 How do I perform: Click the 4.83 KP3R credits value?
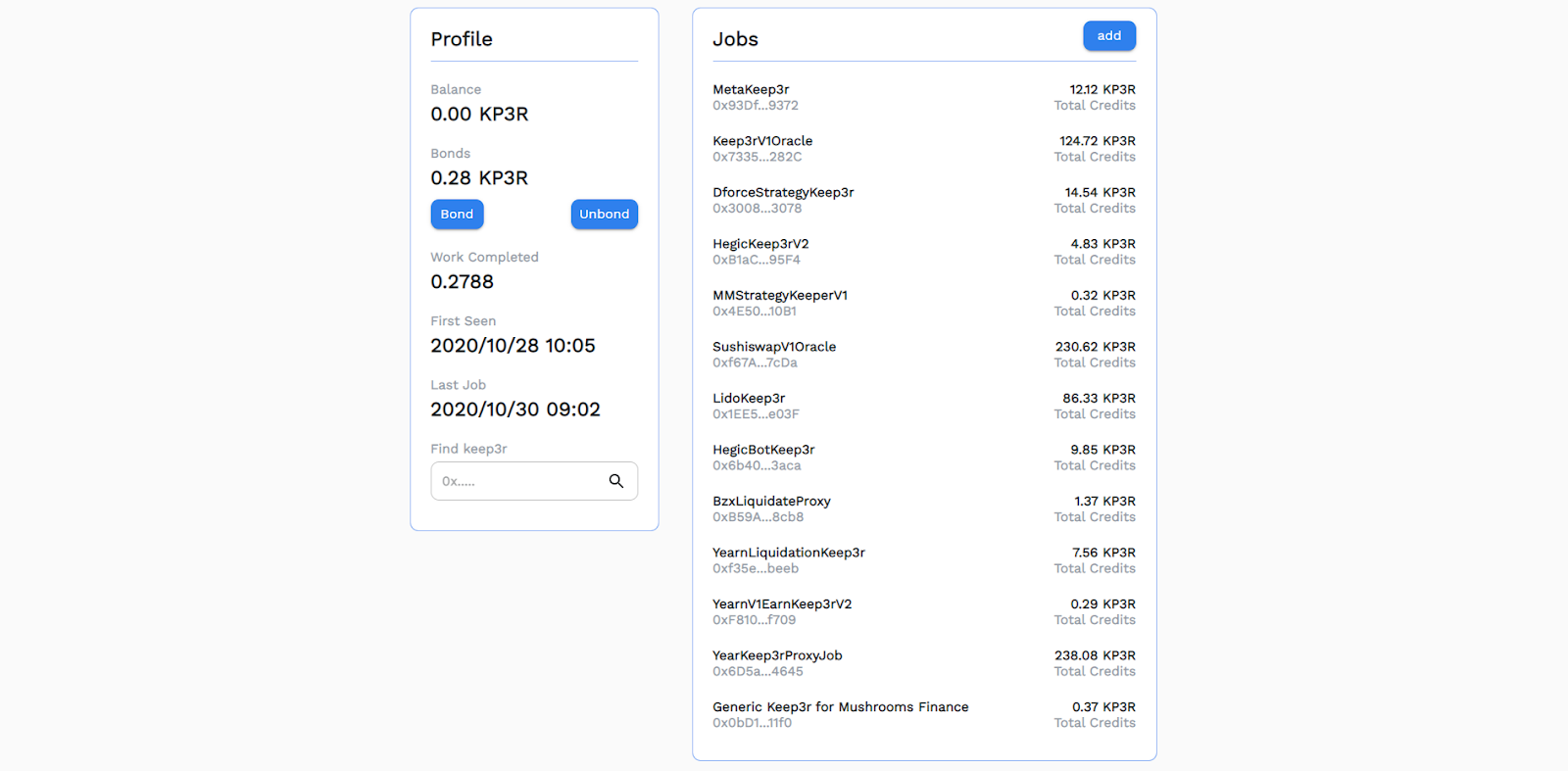click(x=1103, y=244)
